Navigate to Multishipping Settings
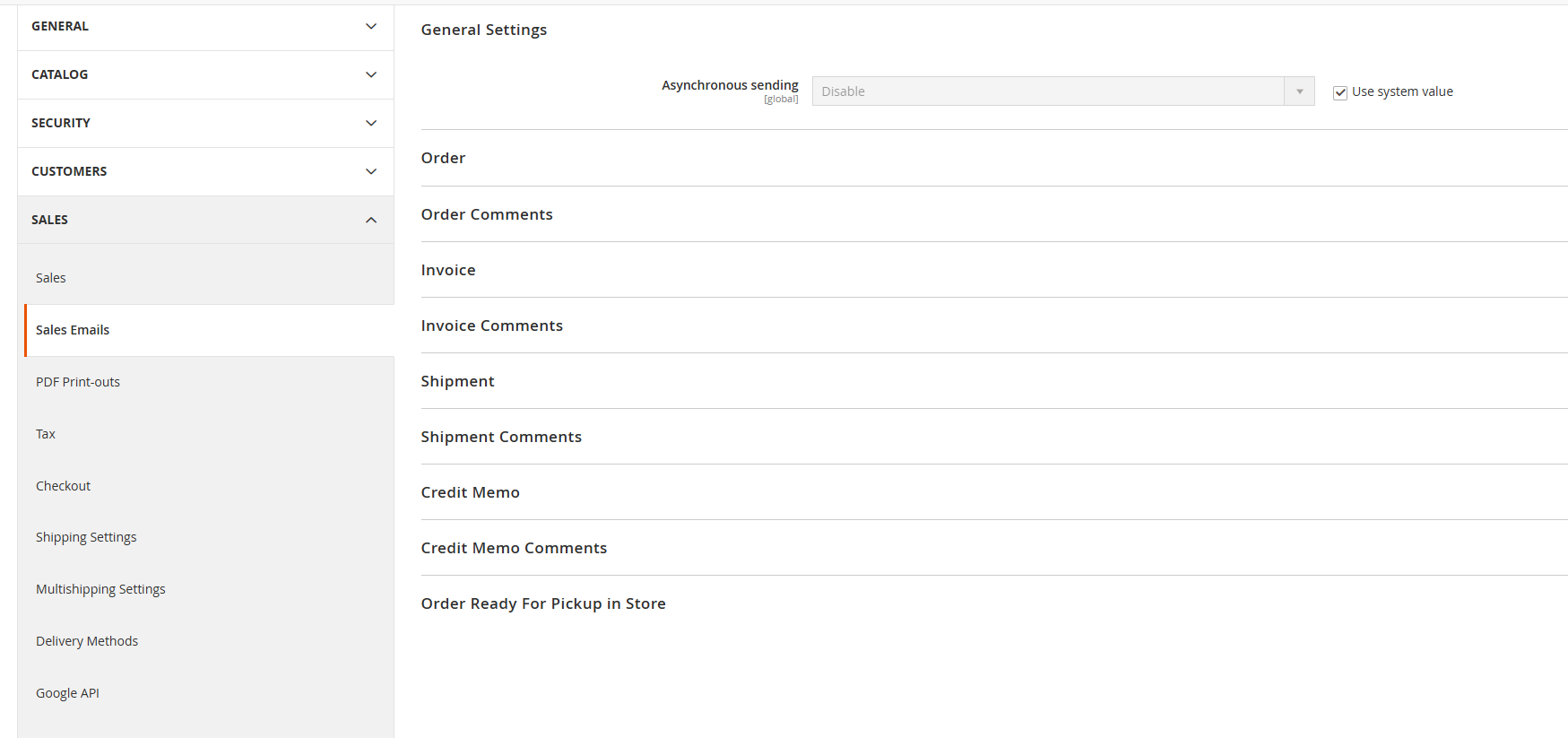Viewport: 1568px width, 738px height. tap(100, 589)
